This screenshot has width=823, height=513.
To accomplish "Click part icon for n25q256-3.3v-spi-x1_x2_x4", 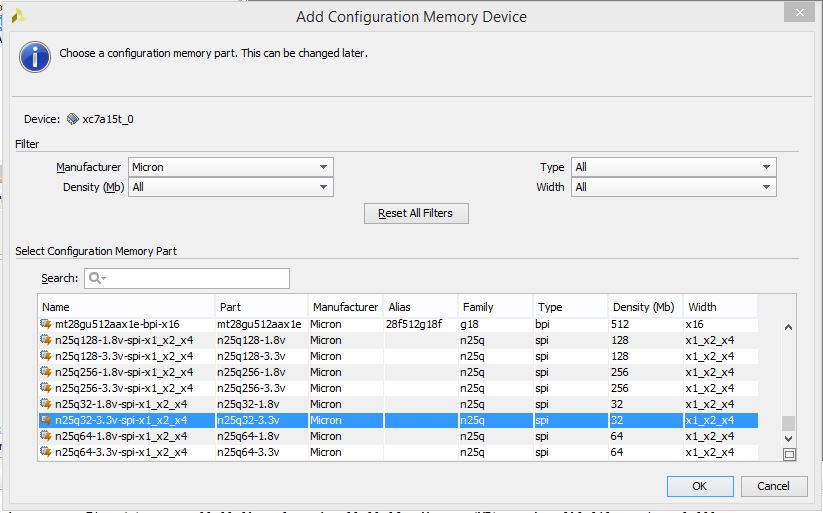I will (46, 388).
